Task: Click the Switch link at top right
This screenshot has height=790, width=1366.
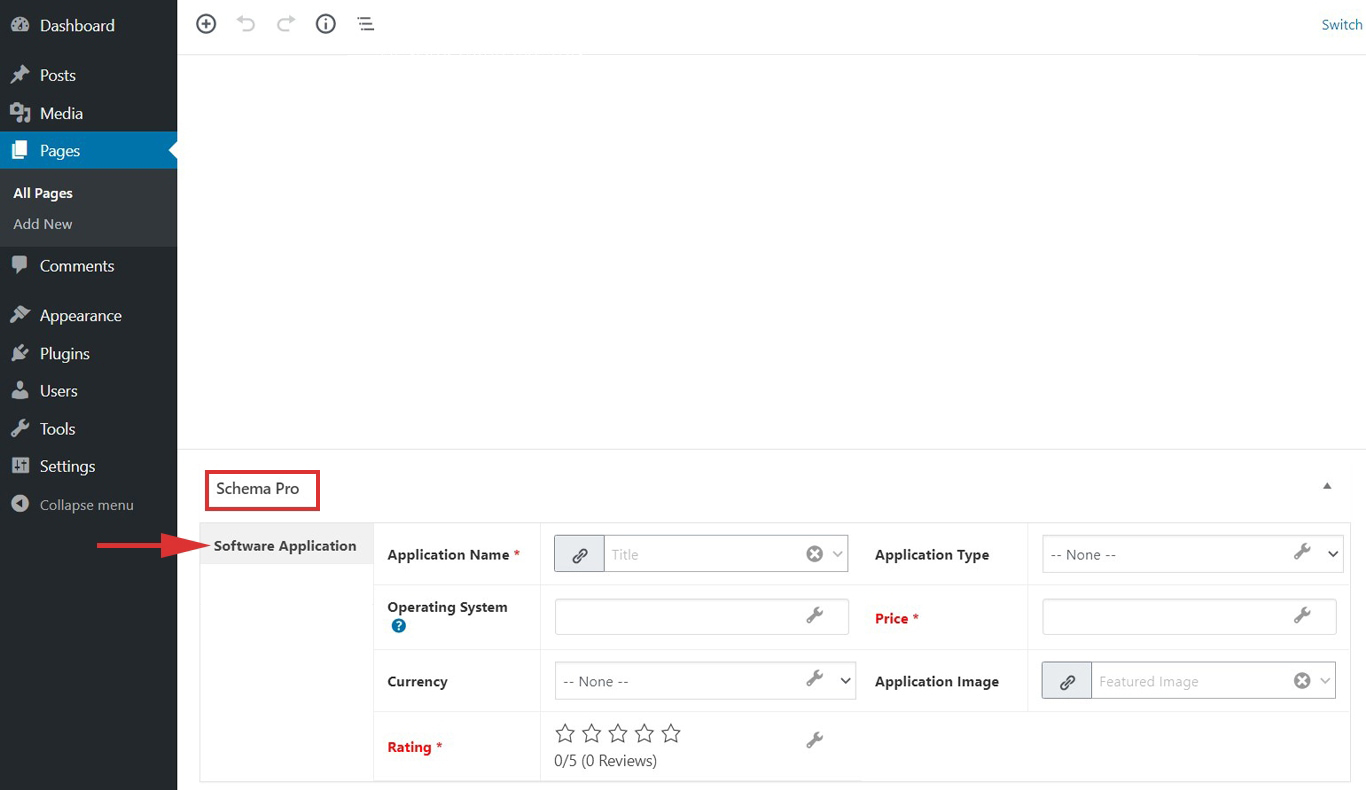Action: (1341, 24)
